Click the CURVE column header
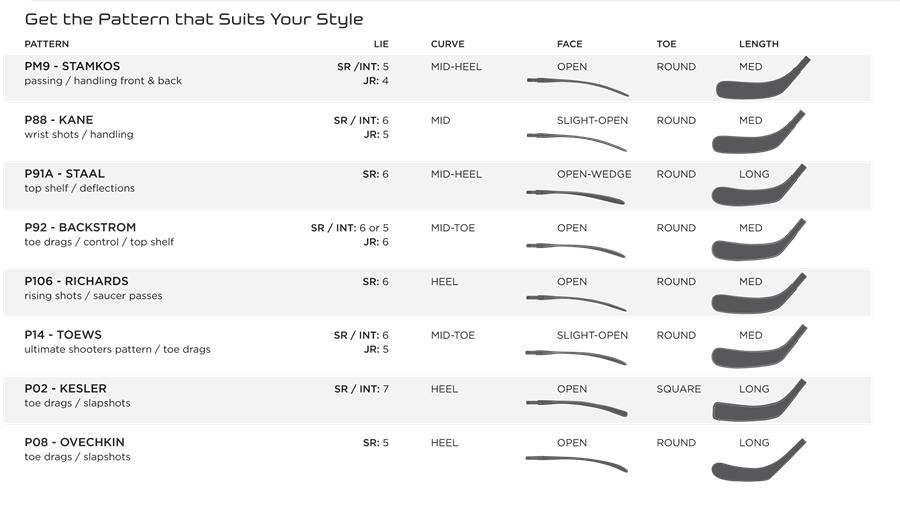This screenshot has width=900, height=506. [x=448, y=44]
